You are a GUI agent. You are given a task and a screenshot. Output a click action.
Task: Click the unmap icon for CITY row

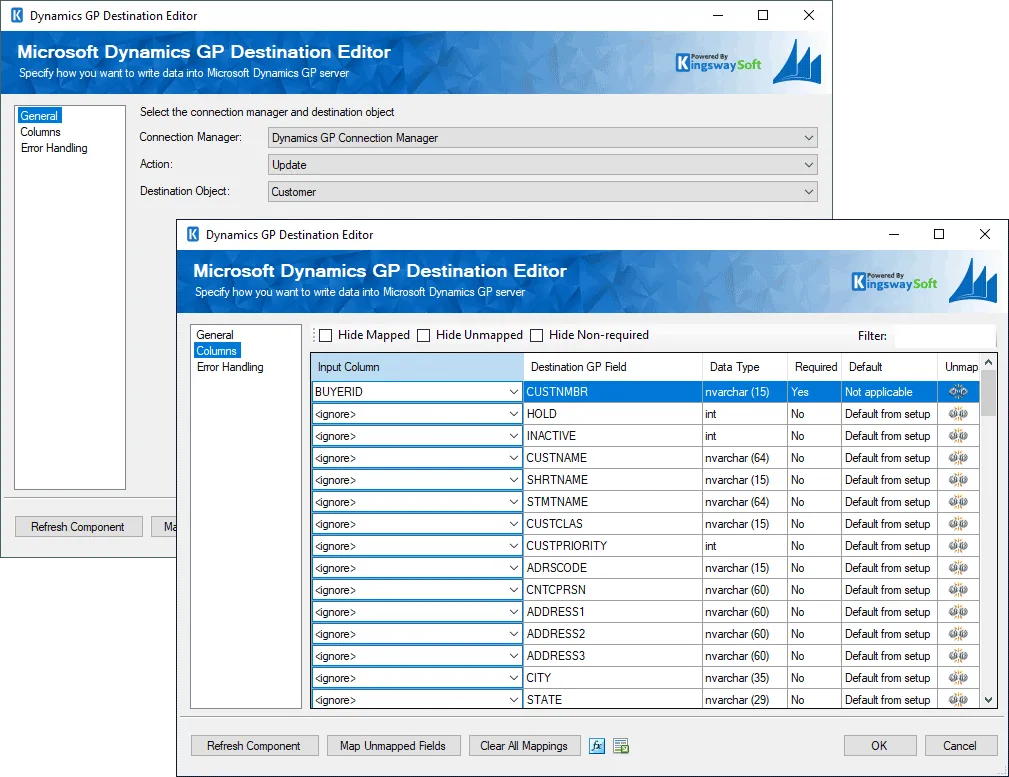957,678
